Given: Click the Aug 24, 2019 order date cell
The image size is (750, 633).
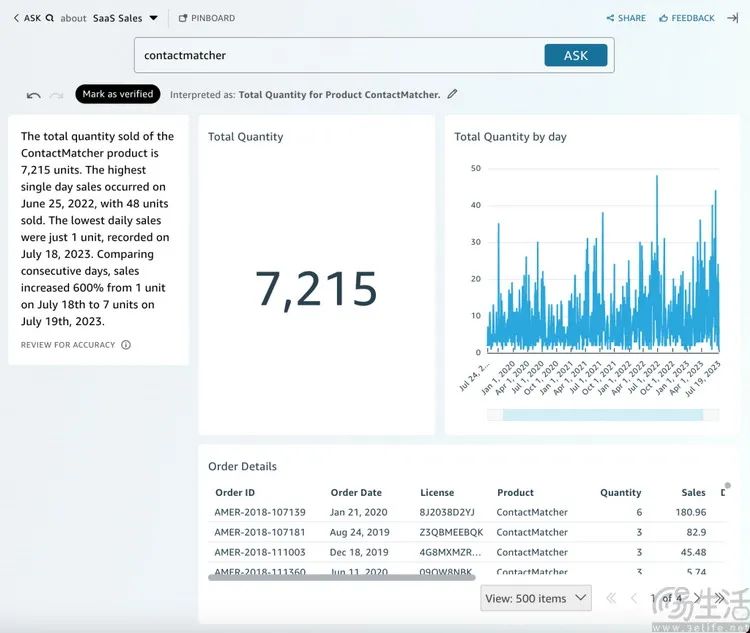Looking at the screenshot, I should point(359,533).
